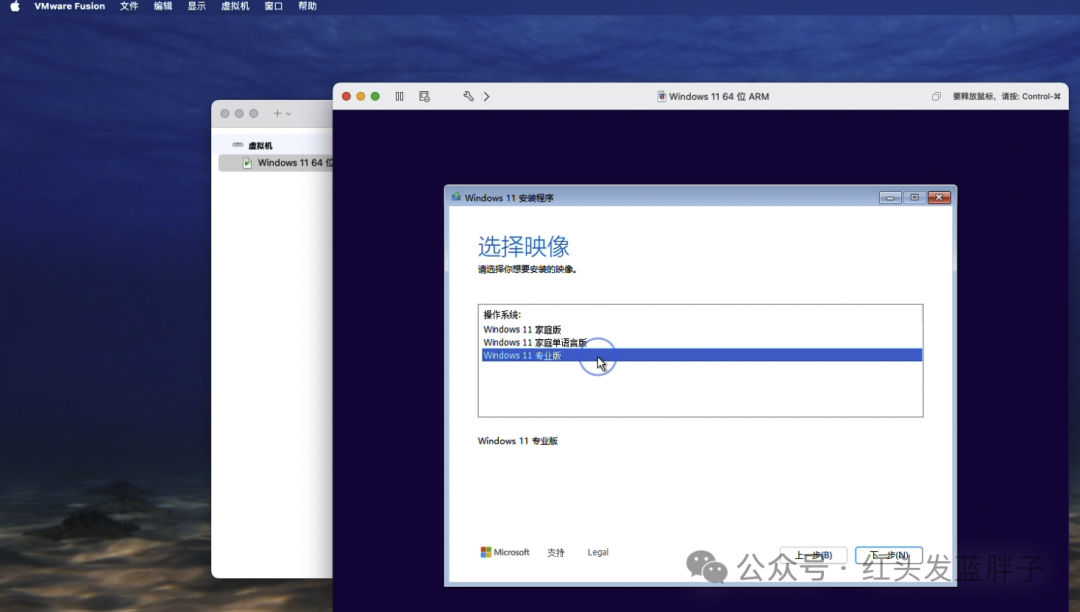Pause the virtual machine with the pause icon
The height and width of the screenshot is (612, 1080).
click(x=399, y=96)
